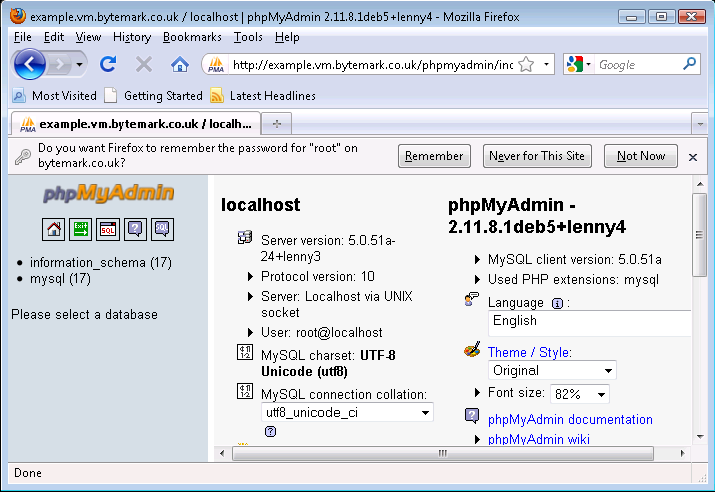
Task: Click the browser Forward arrow
Action: [60, 64]
